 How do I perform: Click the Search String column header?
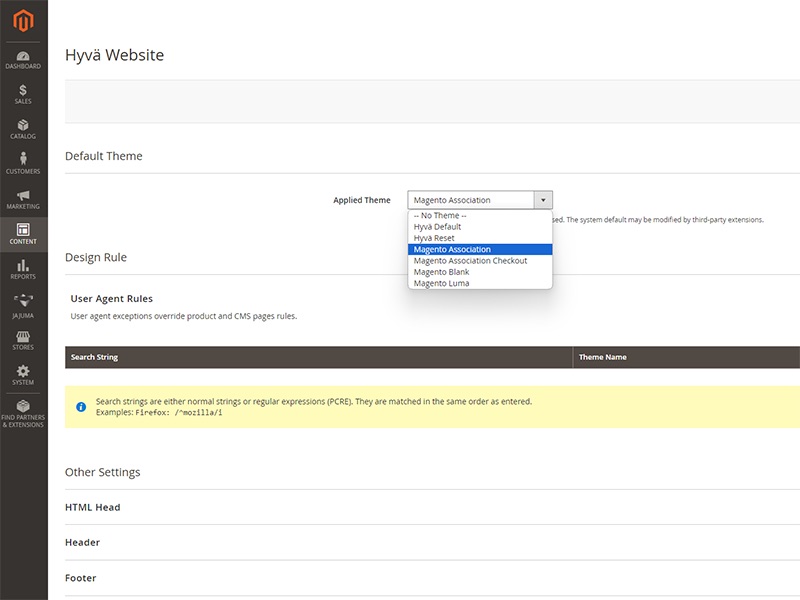(95, 357)
